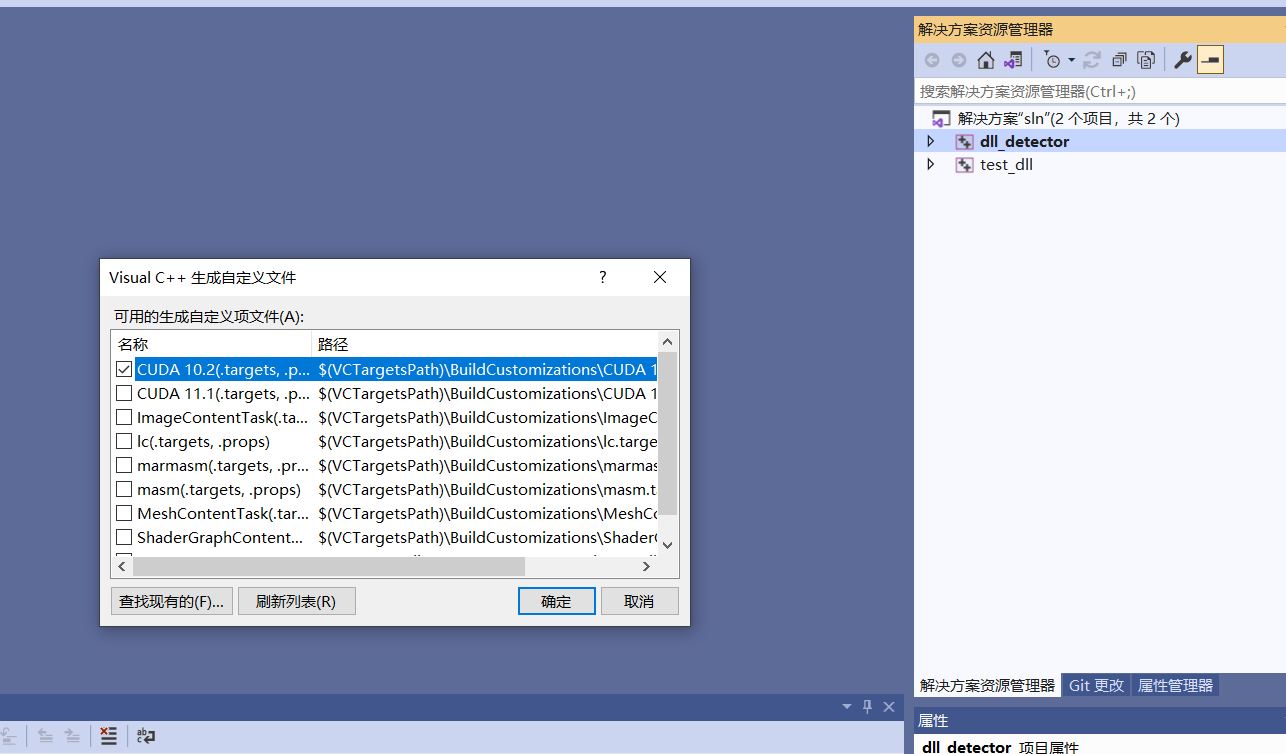Select the CUDA 10.2 path cell
This screenshot has width=1286, height=754.
pyautogui.click(x=487, y=369)
